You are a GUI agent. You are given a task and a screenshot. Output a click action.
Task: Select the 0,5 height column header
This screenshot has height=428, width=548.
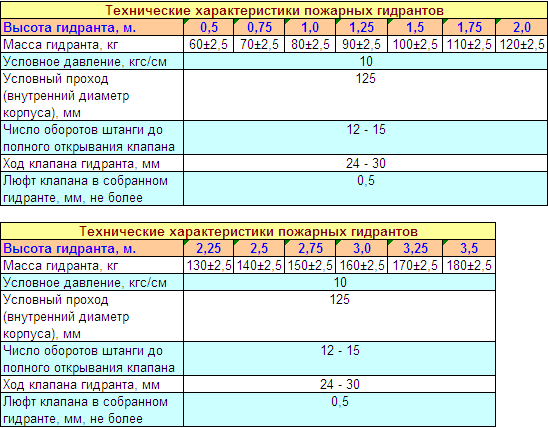coord(208,27)
